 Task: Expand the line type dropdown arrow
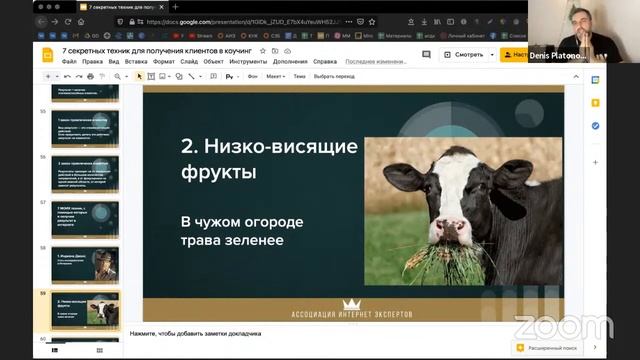coord(200,76)
